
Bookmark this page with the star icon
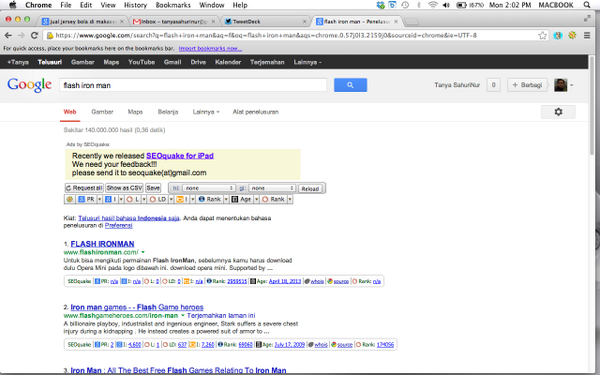tap(542, 36)
